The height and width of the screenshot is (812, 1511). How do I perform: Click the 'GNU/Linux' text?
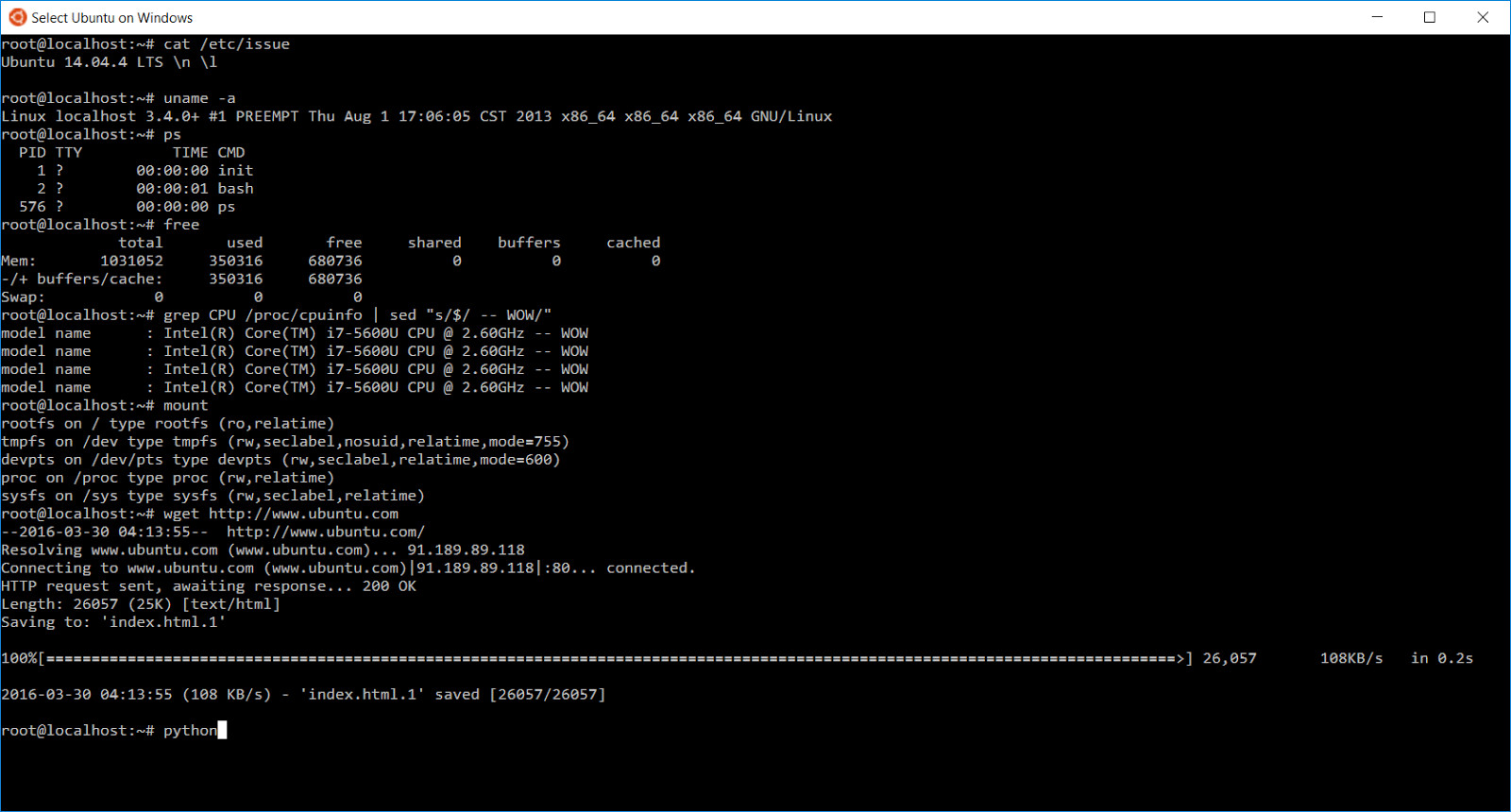pos(791,116)
